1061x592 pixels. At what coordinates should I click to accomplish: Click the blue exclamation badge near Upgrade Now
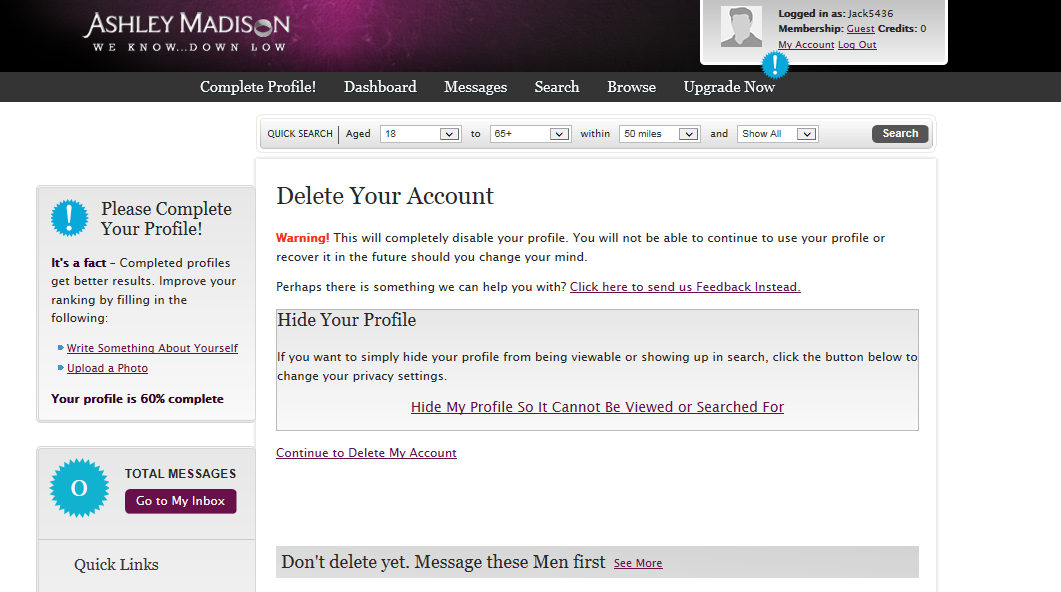point(775,65)
